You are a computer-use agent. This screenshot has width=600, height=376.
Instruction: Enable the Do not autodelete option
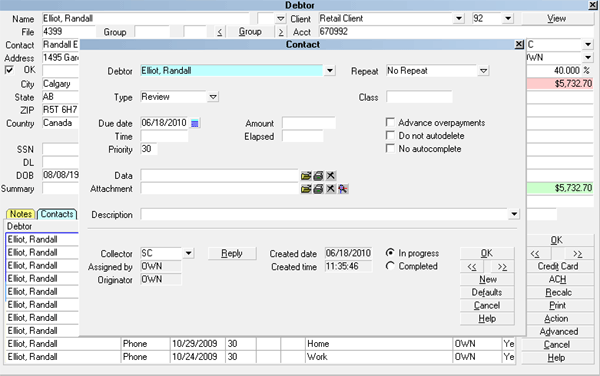coord(390,135)
